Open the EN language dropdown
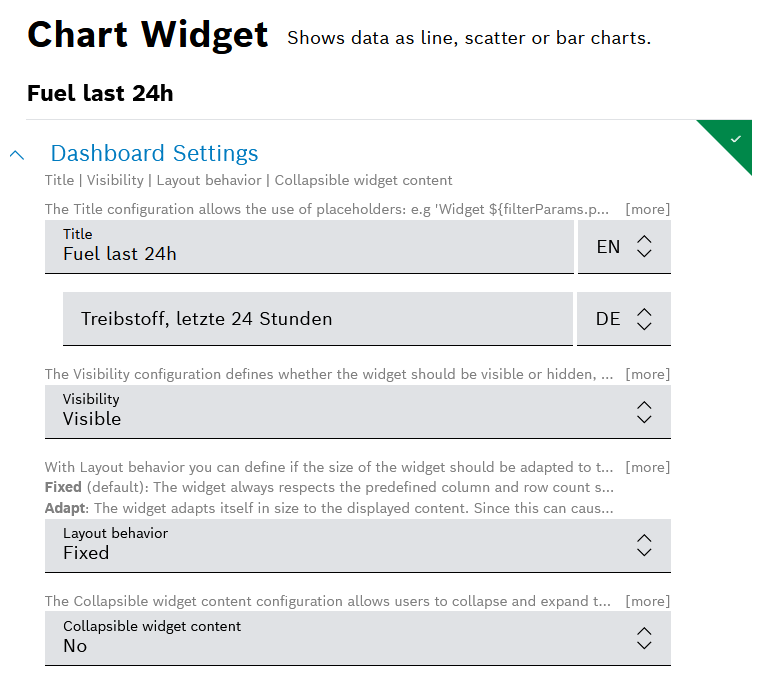 pos(623,246)
